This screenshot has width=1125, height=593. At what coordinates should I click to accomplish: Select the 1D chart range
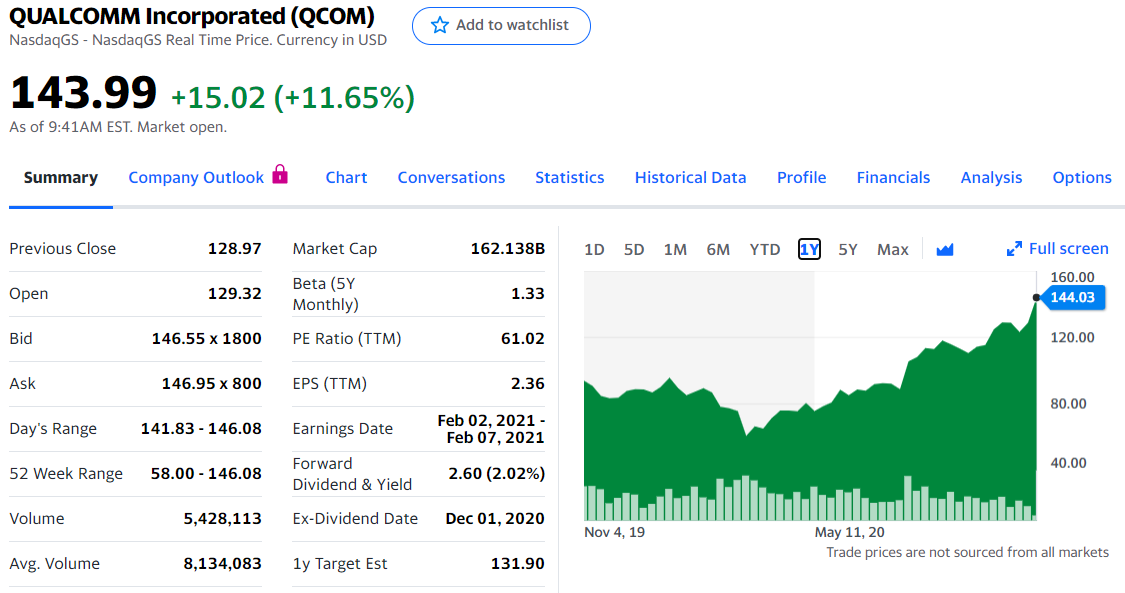point(594,250)
